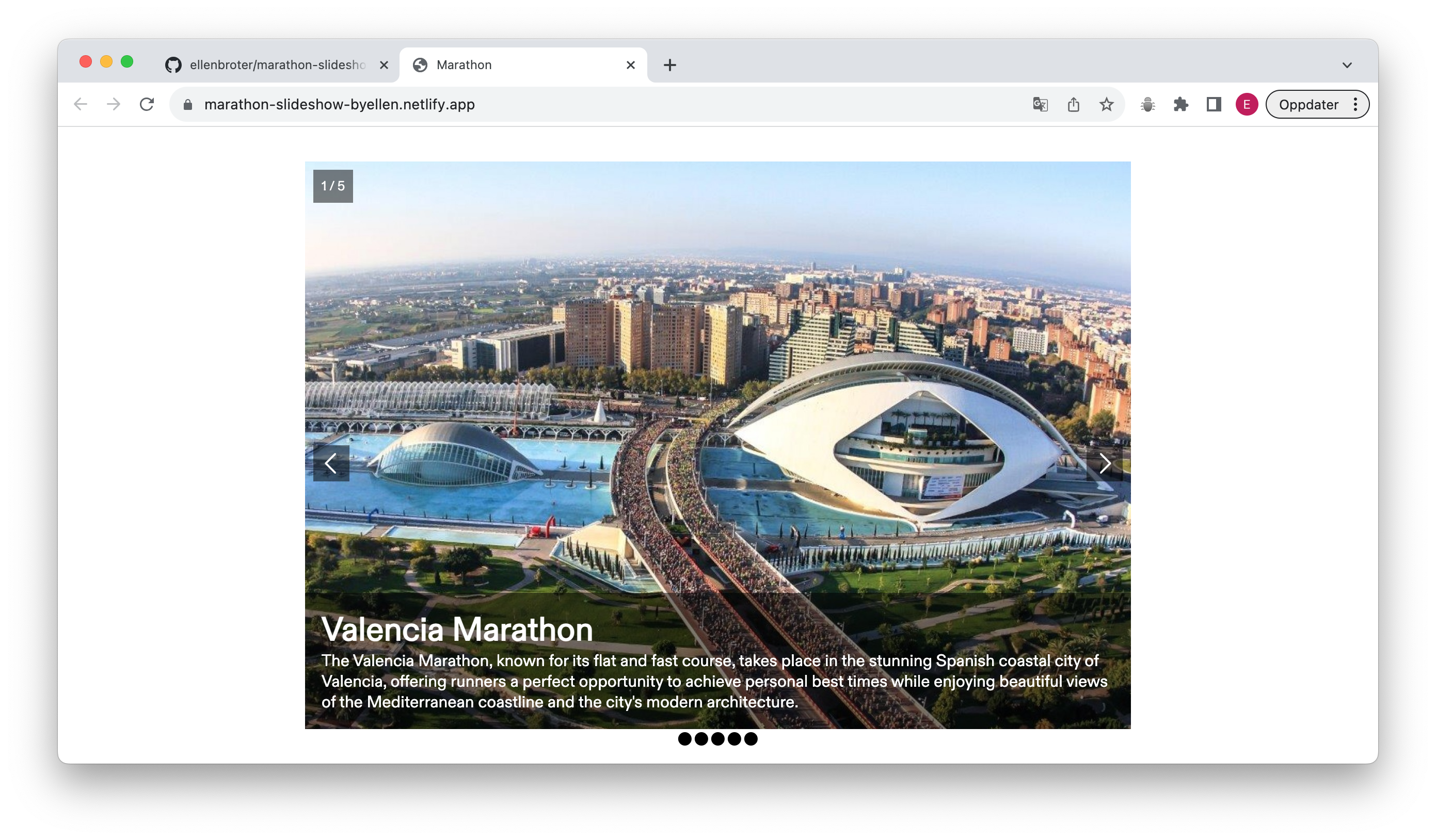This screenshot has height=840, width=1436.
Task: Open the profile avatar E
Action: click(x=1247, y=104)
